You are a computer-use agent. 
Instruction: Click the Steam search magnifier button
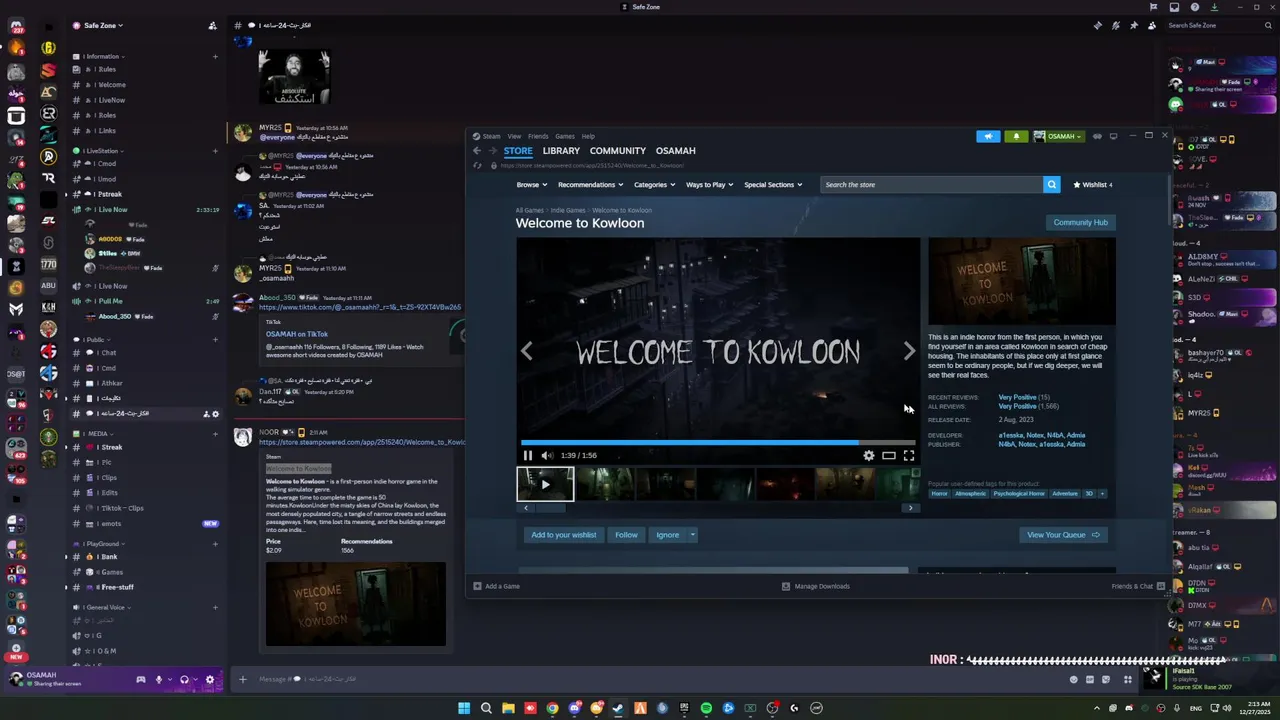(1051, 185)
